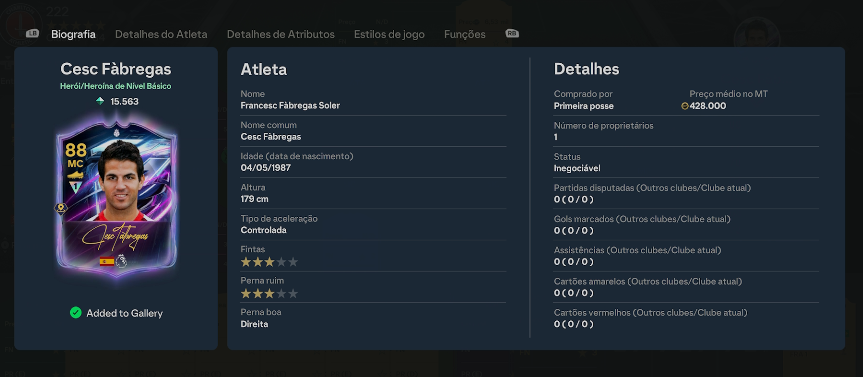Click the Nome comum value
Screen dimensions: 863x377
pos(271,137)
